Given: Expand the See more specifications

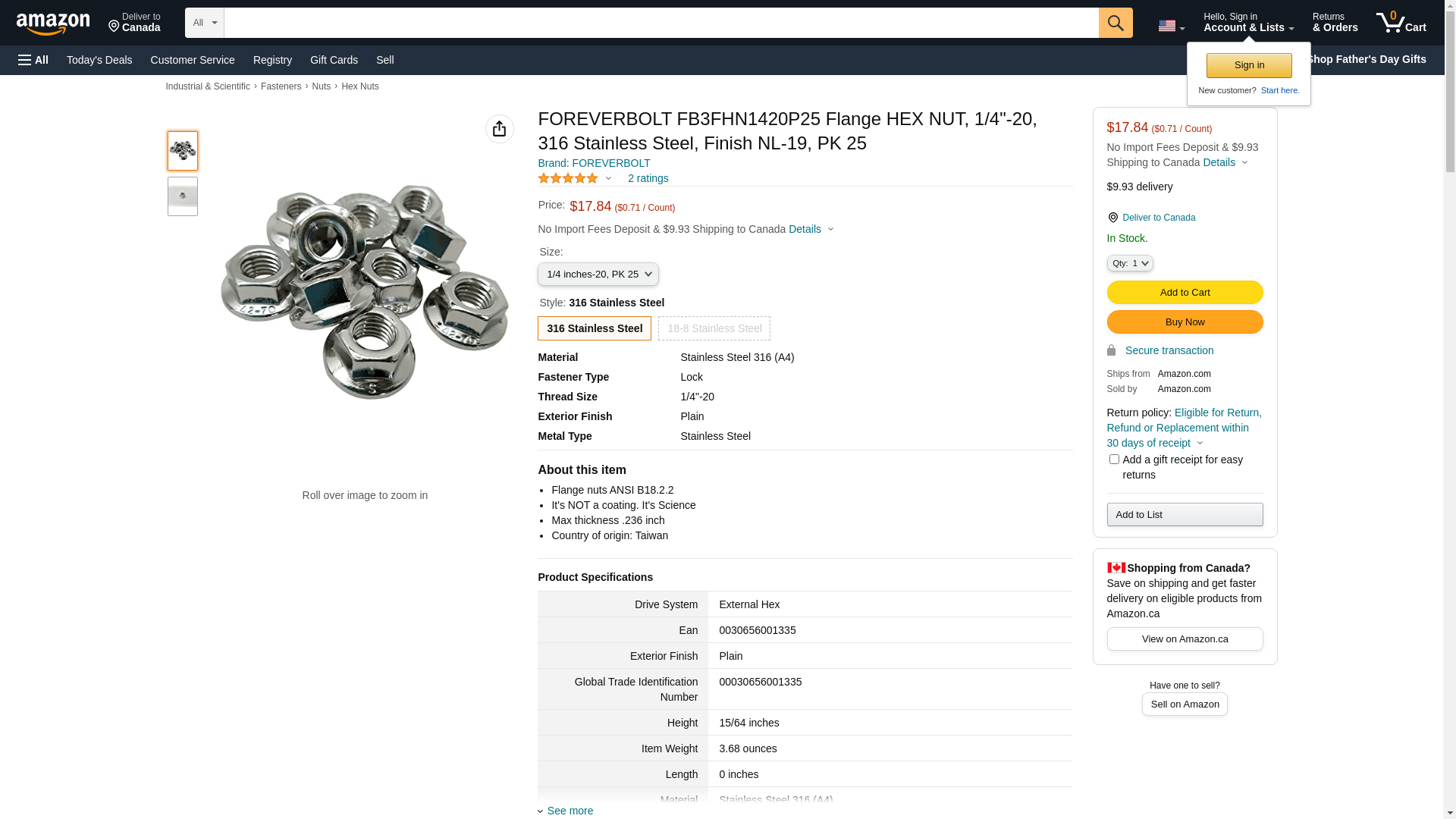Looking at the screenshot, I should (570, 811).
